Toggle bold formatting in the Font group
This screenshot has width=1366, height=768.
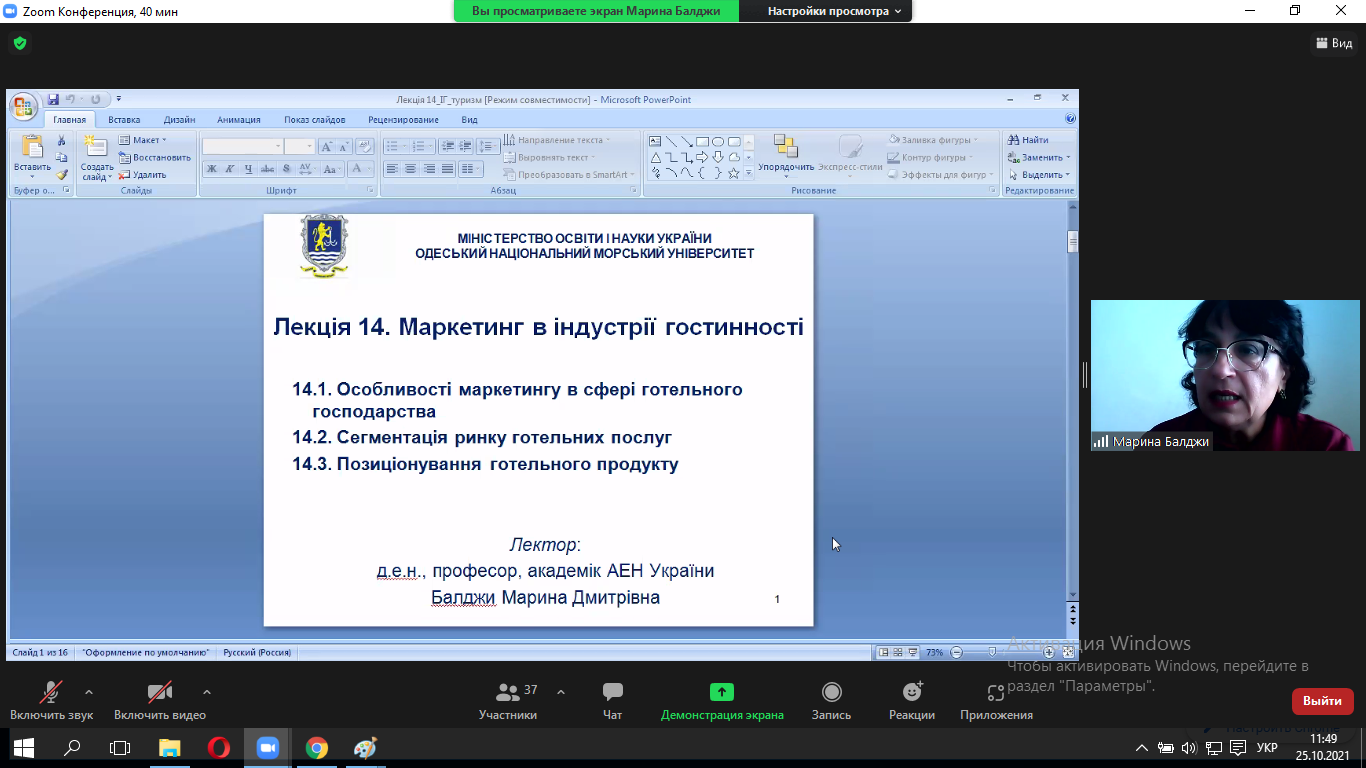[212, 169]
